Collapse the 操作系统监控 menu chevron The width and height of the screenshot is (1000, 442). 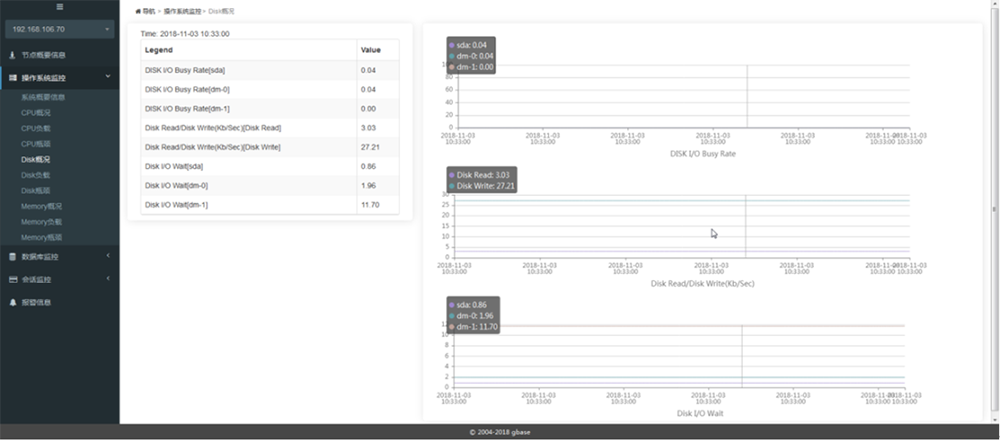pos(108,77)
